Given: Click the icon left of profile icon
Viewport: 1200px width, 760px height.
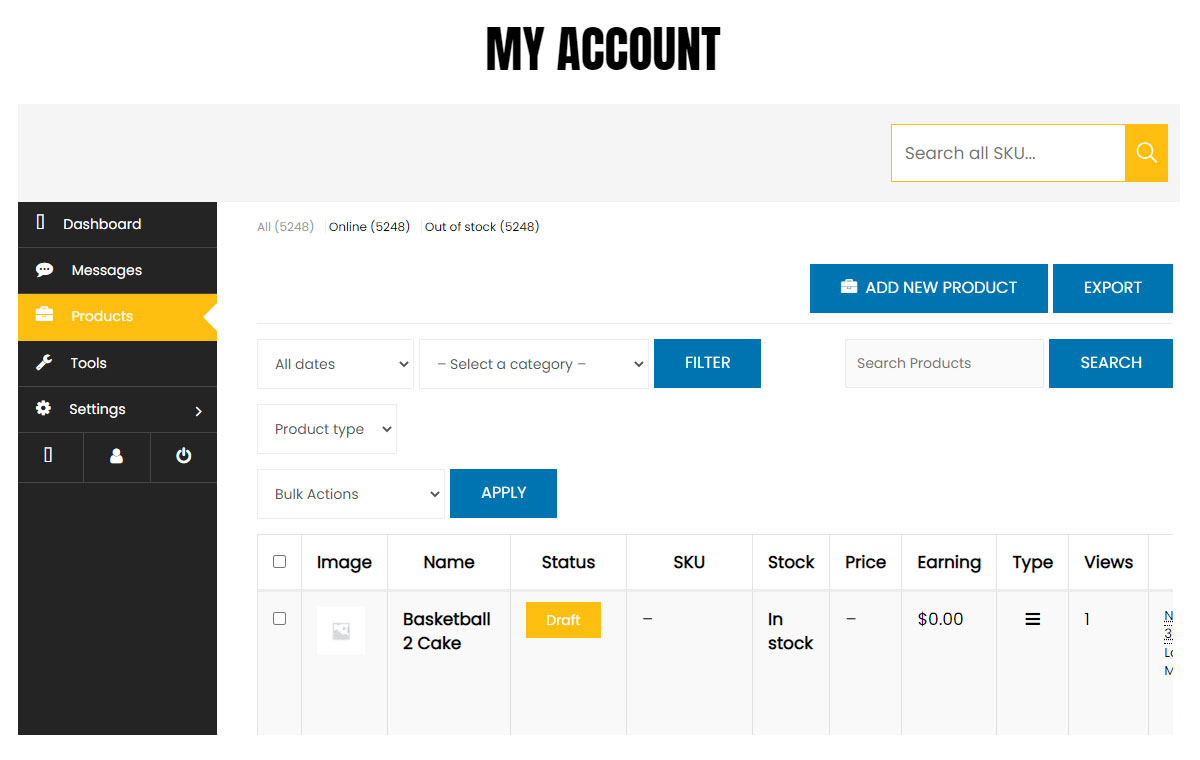Looking at the screenshot, I should (x=48, y=455).
